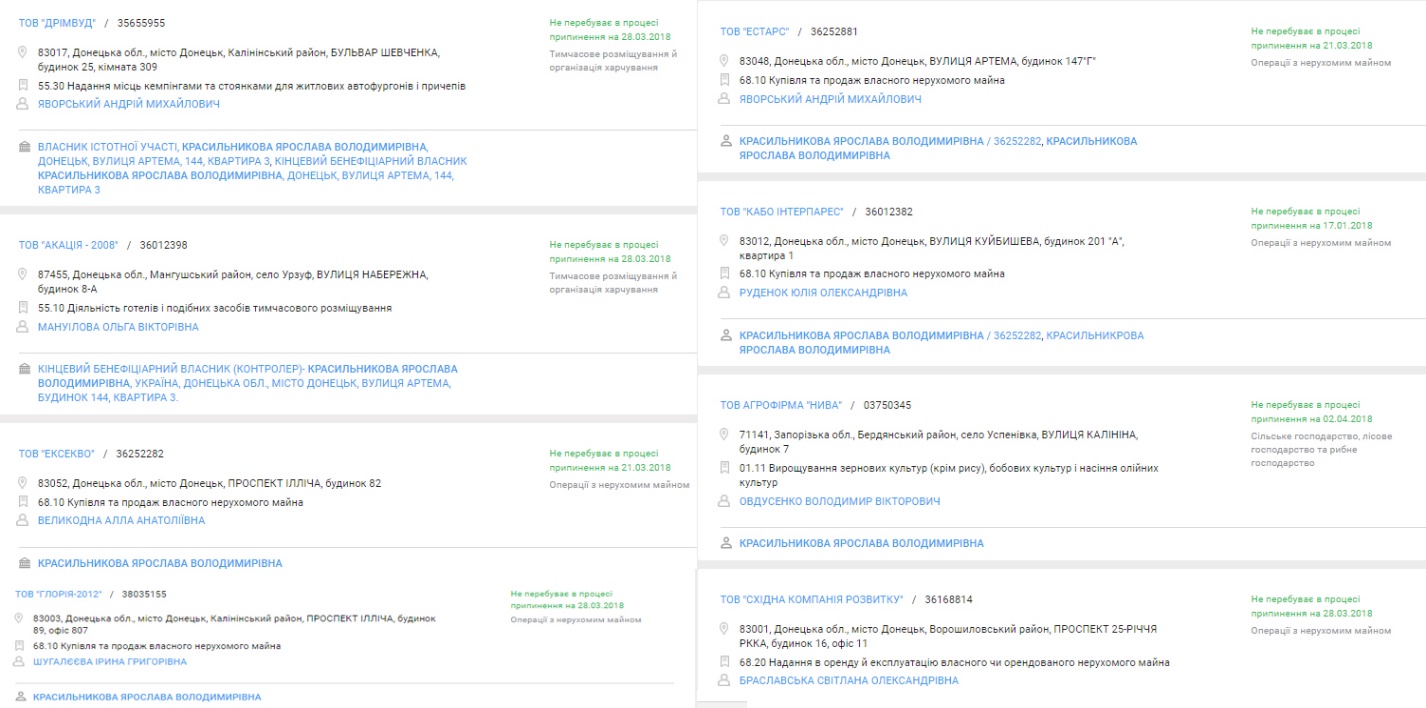This screenshot has width=1426, height=708.
Task: Open director ЯВОРСЬКИЙ АНДРІЙ МИХАЙЛОВИЧ under ДРІМВУД
Action: coord(128,104)
